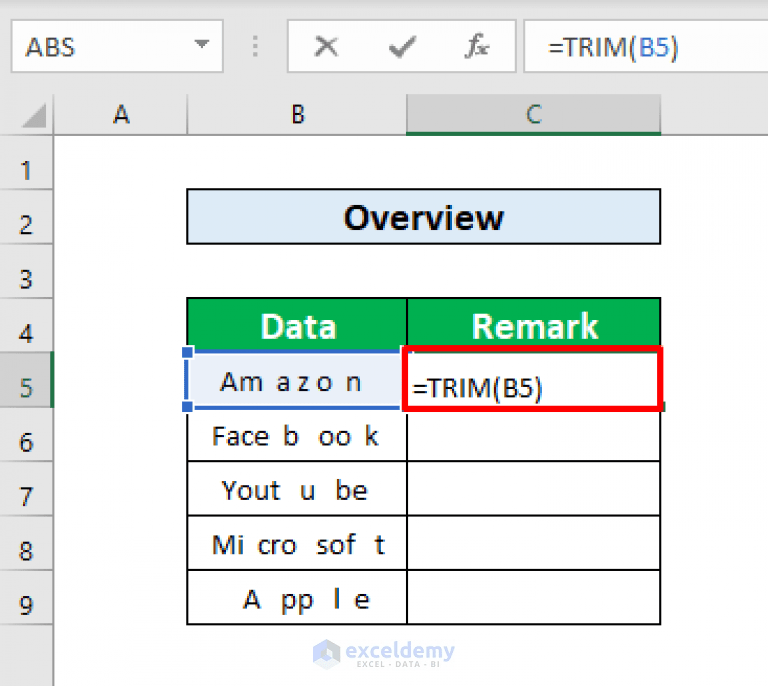Select the cell containing Face b oo k
Screen dimensions: 768x686
point(297,435)
